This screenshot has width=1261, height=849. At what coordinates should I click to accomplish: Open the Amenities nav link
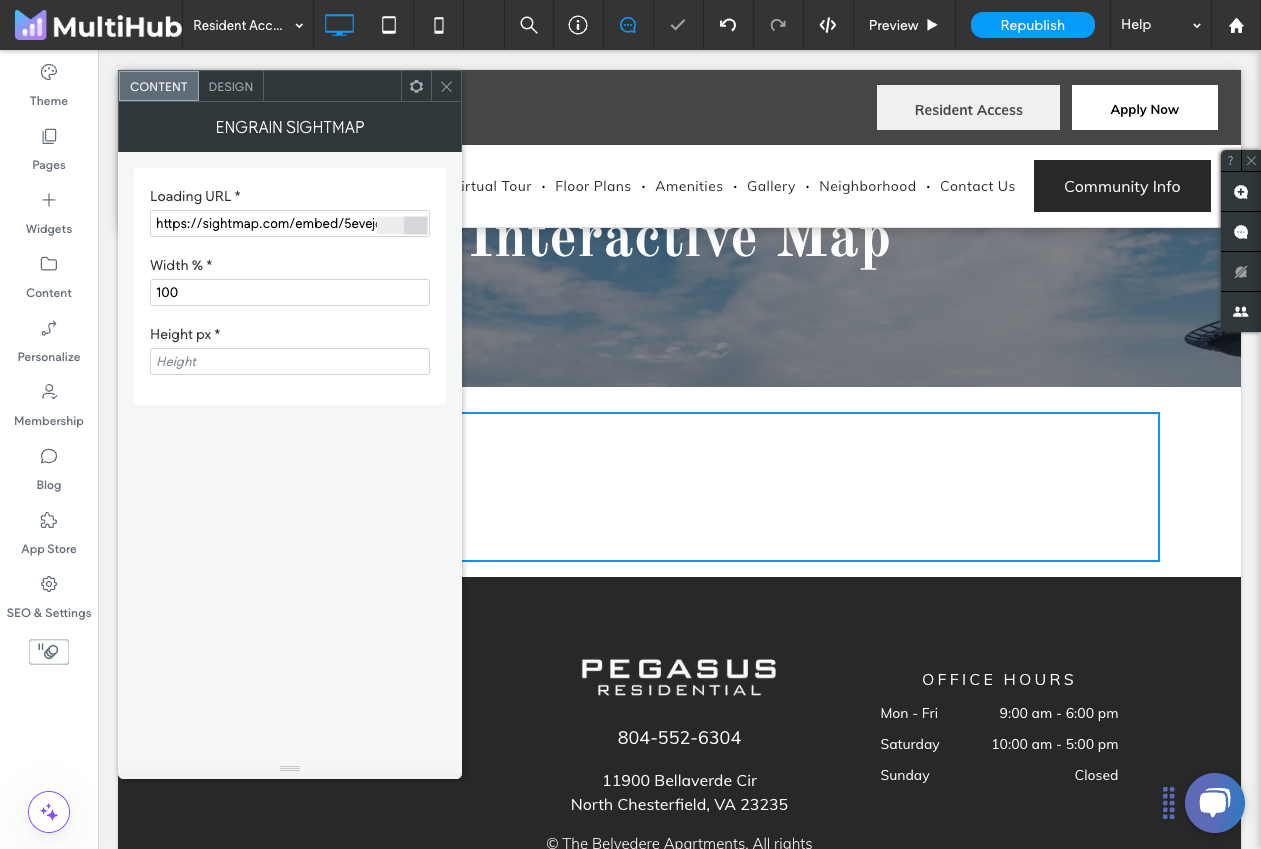tap(689, 186)
